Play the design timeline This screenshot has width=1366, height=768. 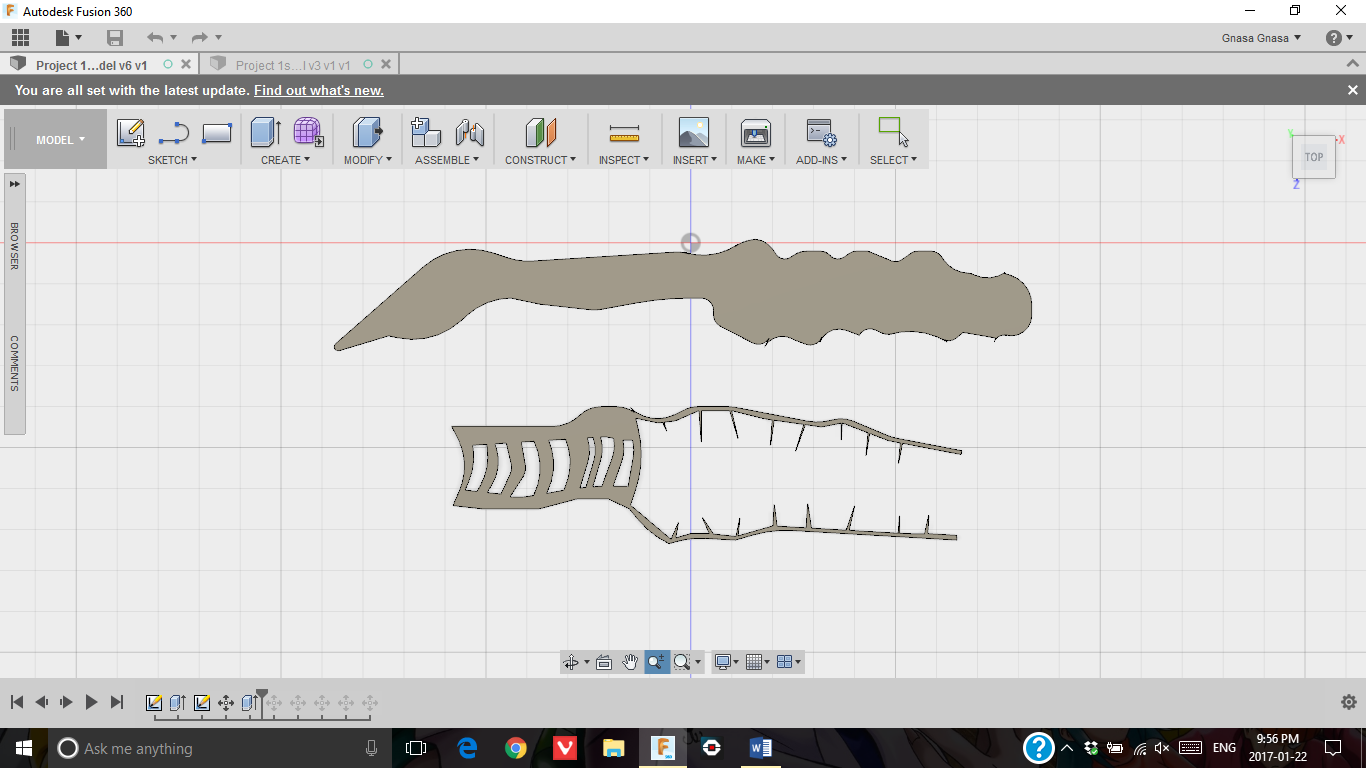[92, 703]
